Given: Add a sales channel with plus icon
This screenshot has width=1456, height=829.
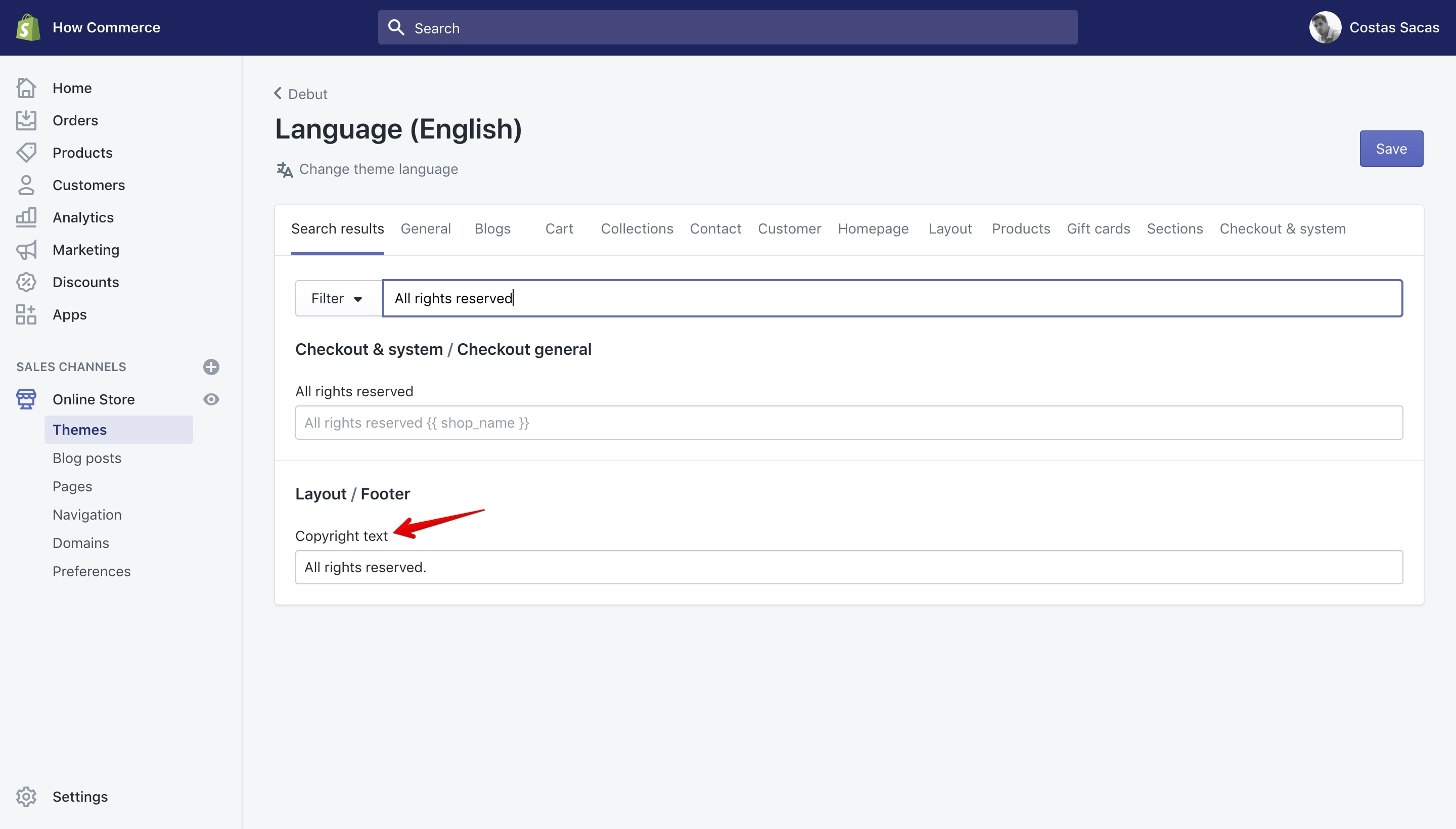Looking at the screenshot, I should pyautogui.click(x=211, y=366).
